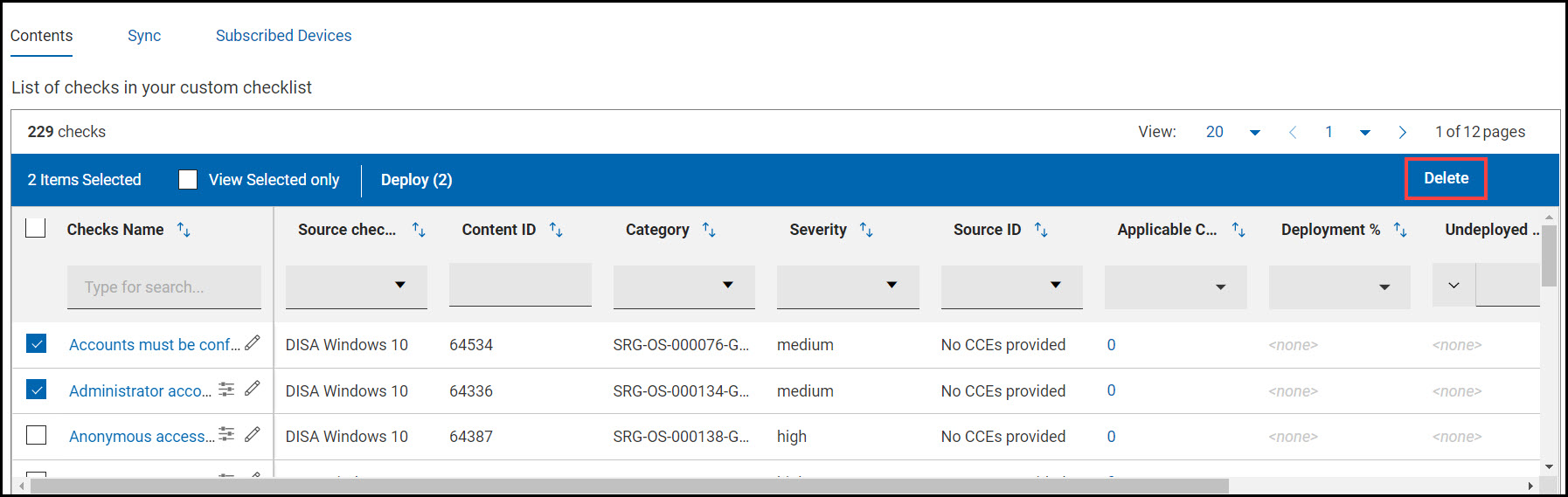Uncheck the Administrator acco... row checkbox
The width and height of the screenshot is (1568, 497).
tap(36, 390)
